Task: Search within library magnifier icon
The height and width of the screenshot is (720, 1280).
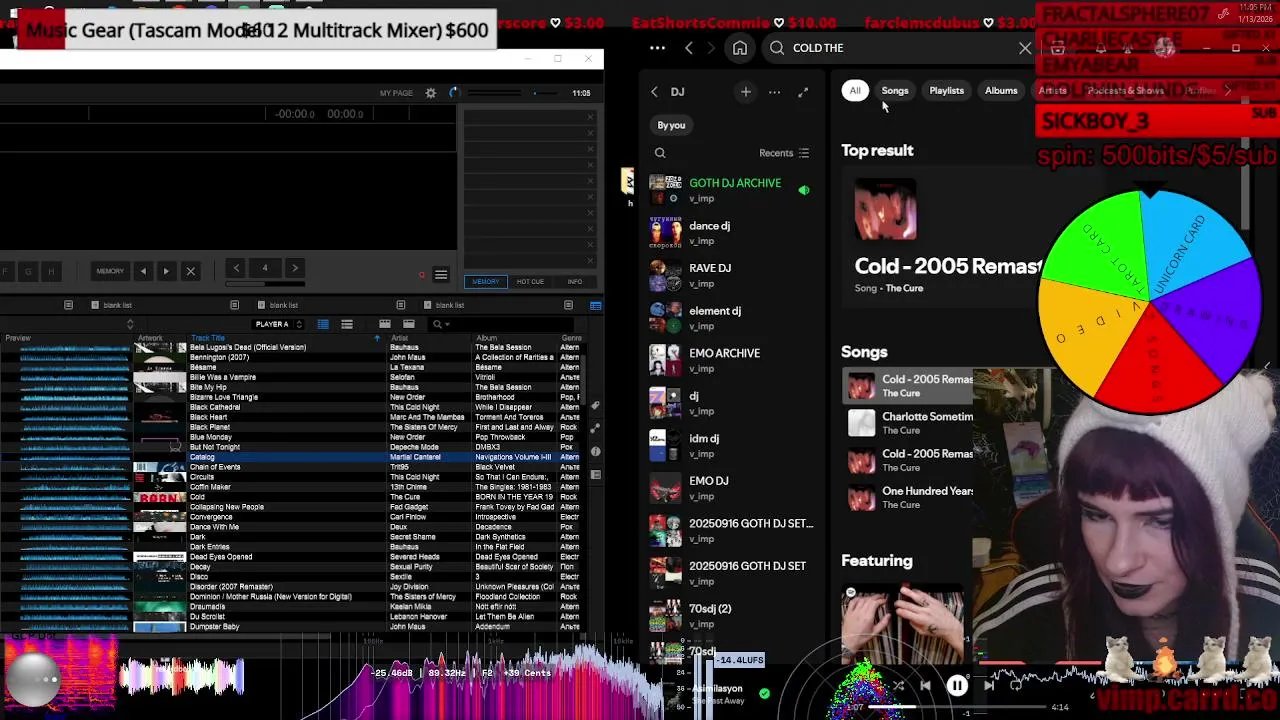Action: (660, 153)
